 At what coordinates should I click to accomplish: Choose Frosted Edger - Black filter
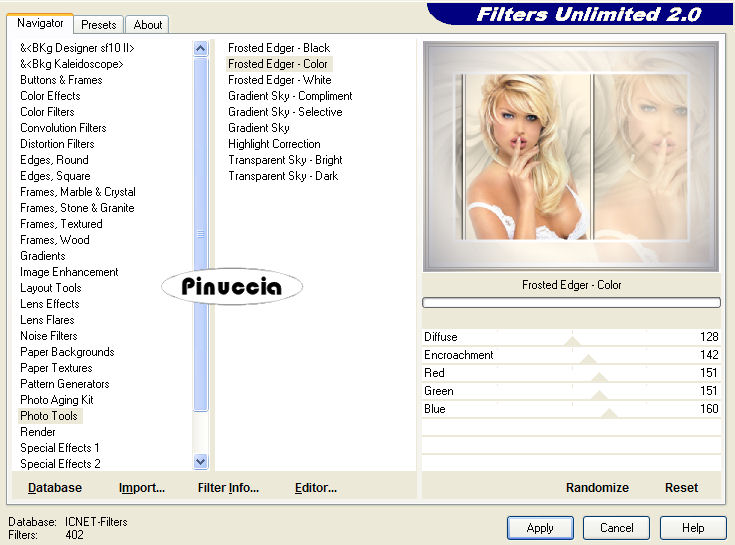tap(279, 48)
